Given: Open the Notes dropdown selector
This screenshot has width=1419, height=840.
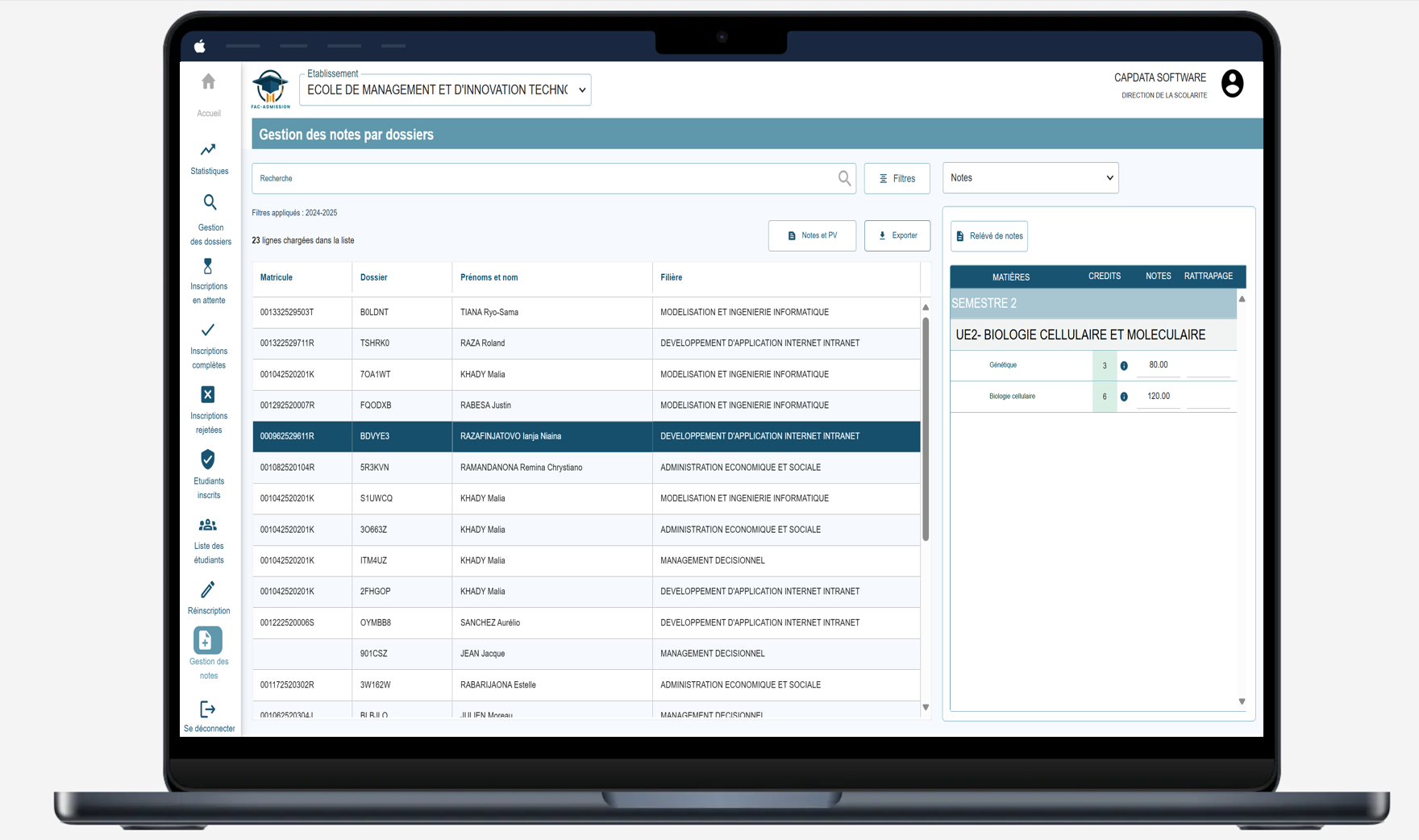Looking at the screenshot, I should (1030, 178).
